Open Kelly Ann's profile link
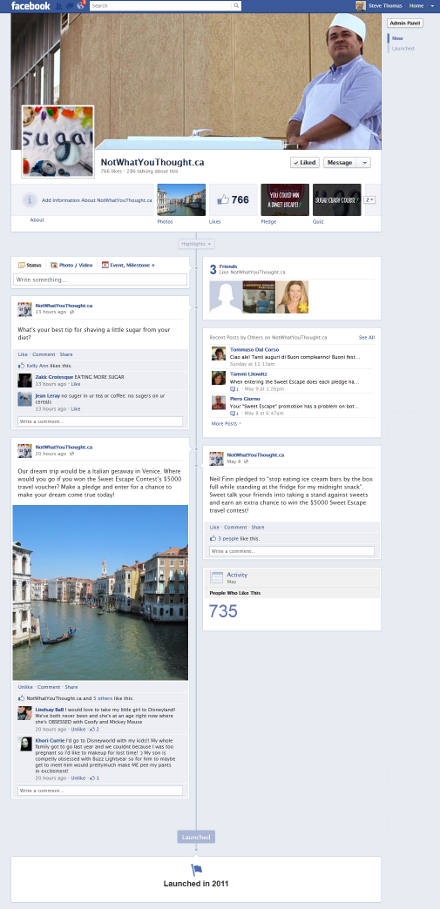The height and width of the screenshot is (909, 440). pyautogui.click(x=38, y=366)
